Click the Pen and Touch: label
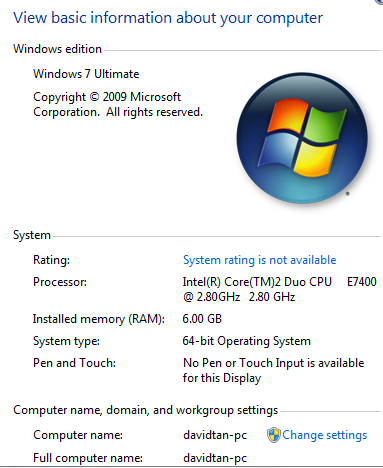The height and width of the screenshot is (468, 383). tap(74, 363)
